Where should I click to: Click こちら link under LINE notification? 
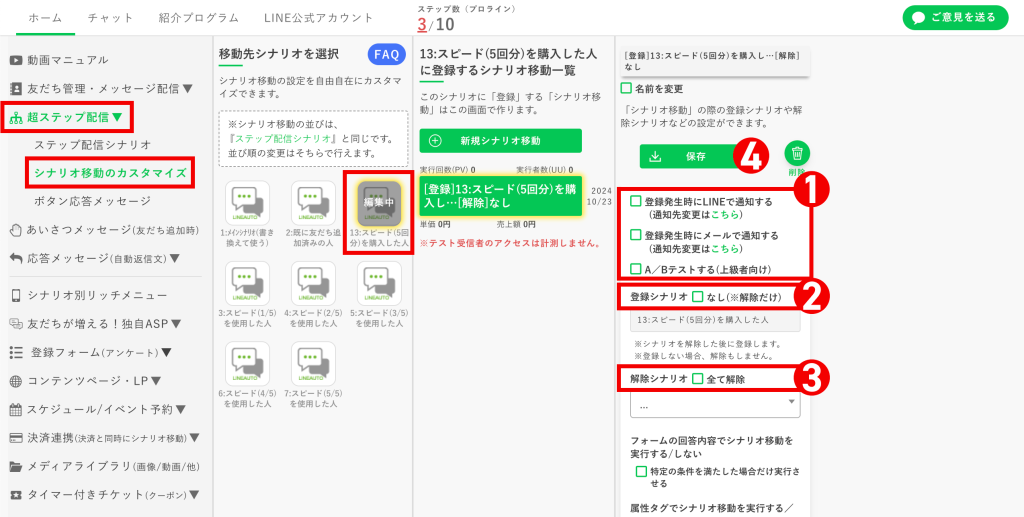726,215
